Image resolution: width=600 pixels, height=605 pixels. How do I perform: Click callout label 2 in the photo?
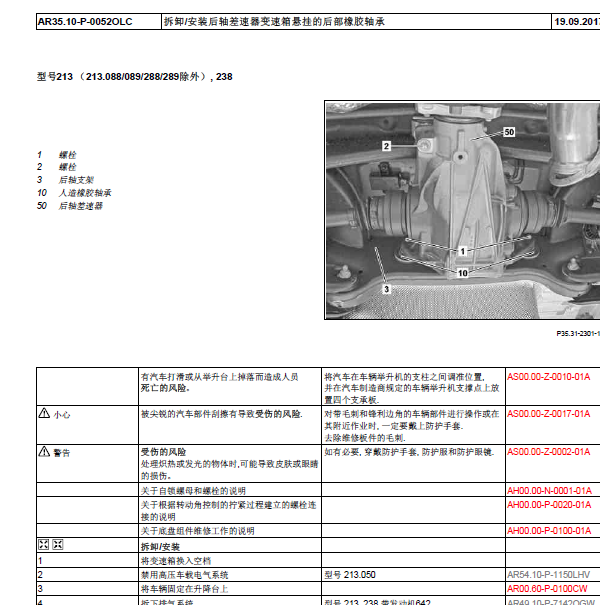coord(386,146)
